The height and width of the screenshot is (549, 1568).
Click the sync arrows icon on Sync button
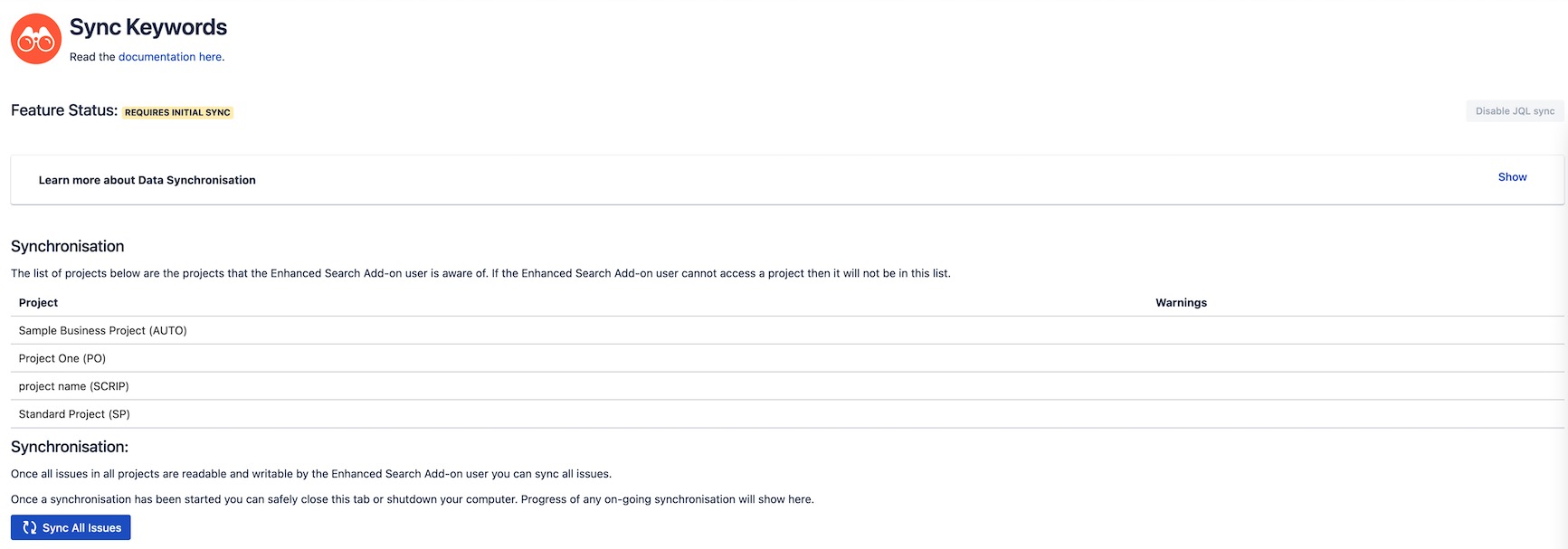(29, 527)
